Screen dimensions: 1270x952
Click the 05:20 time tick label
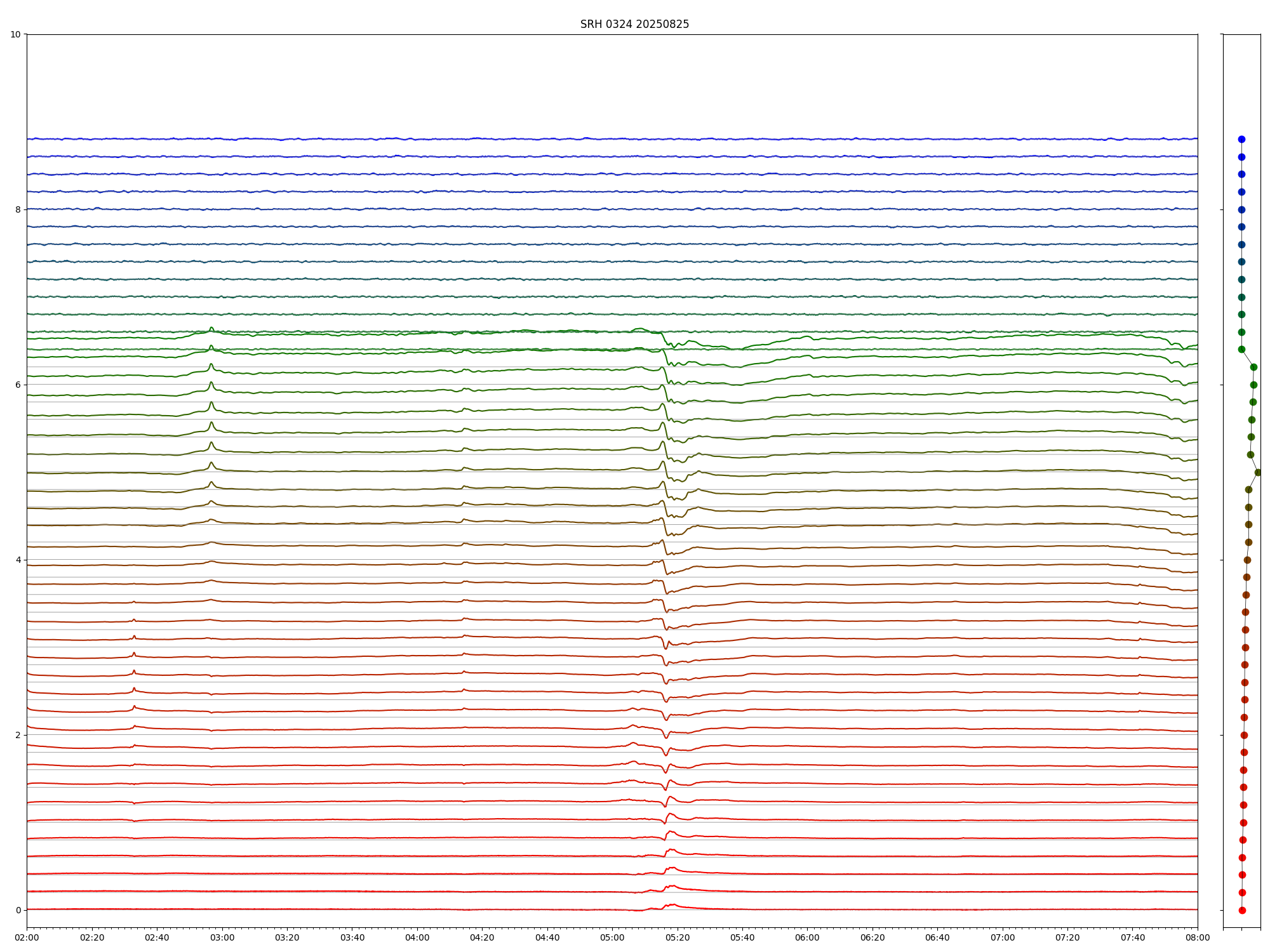678,937
